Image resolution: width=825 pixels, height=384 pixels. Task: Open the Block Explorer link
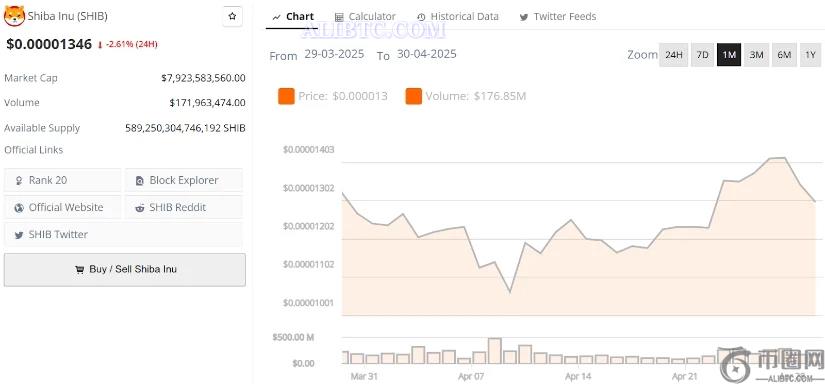coord(184,180)
